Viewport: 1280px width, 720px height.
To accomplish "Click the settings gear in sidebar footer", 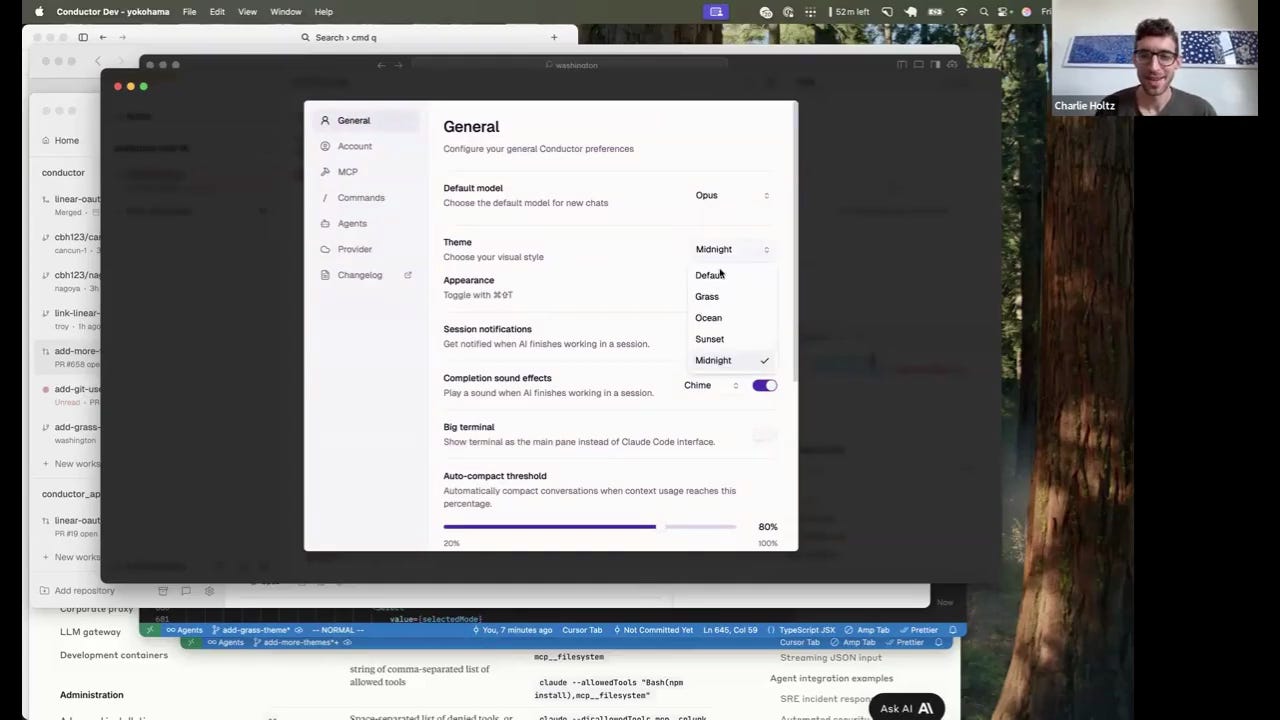I will coord(209,591).
